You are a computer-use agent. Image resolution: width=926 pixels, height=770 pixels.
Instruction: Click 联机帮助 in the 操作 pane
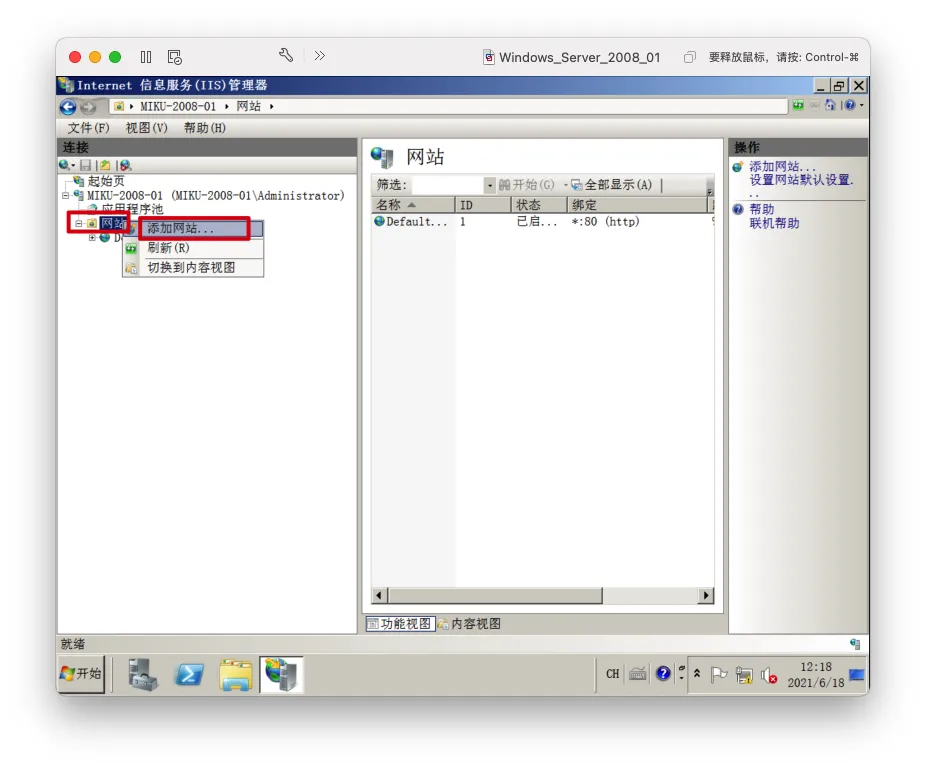point(774,223)
